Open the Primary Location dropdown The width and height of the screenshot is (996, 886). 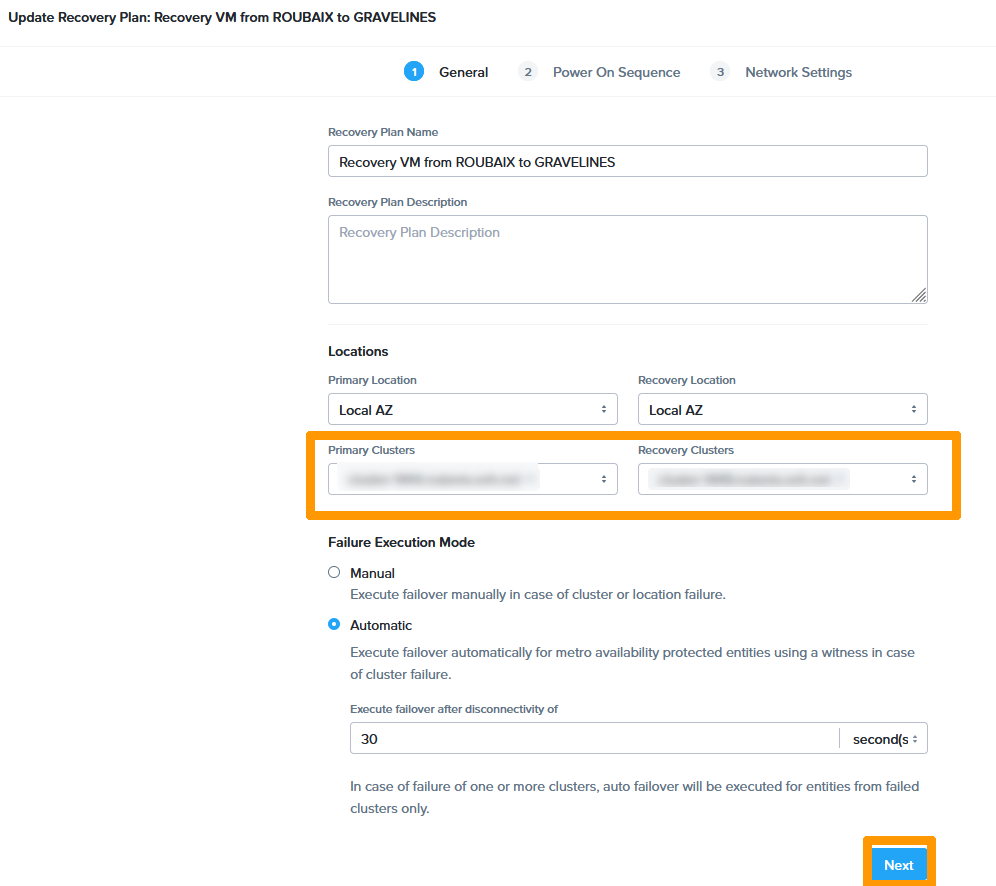[473, 409]
